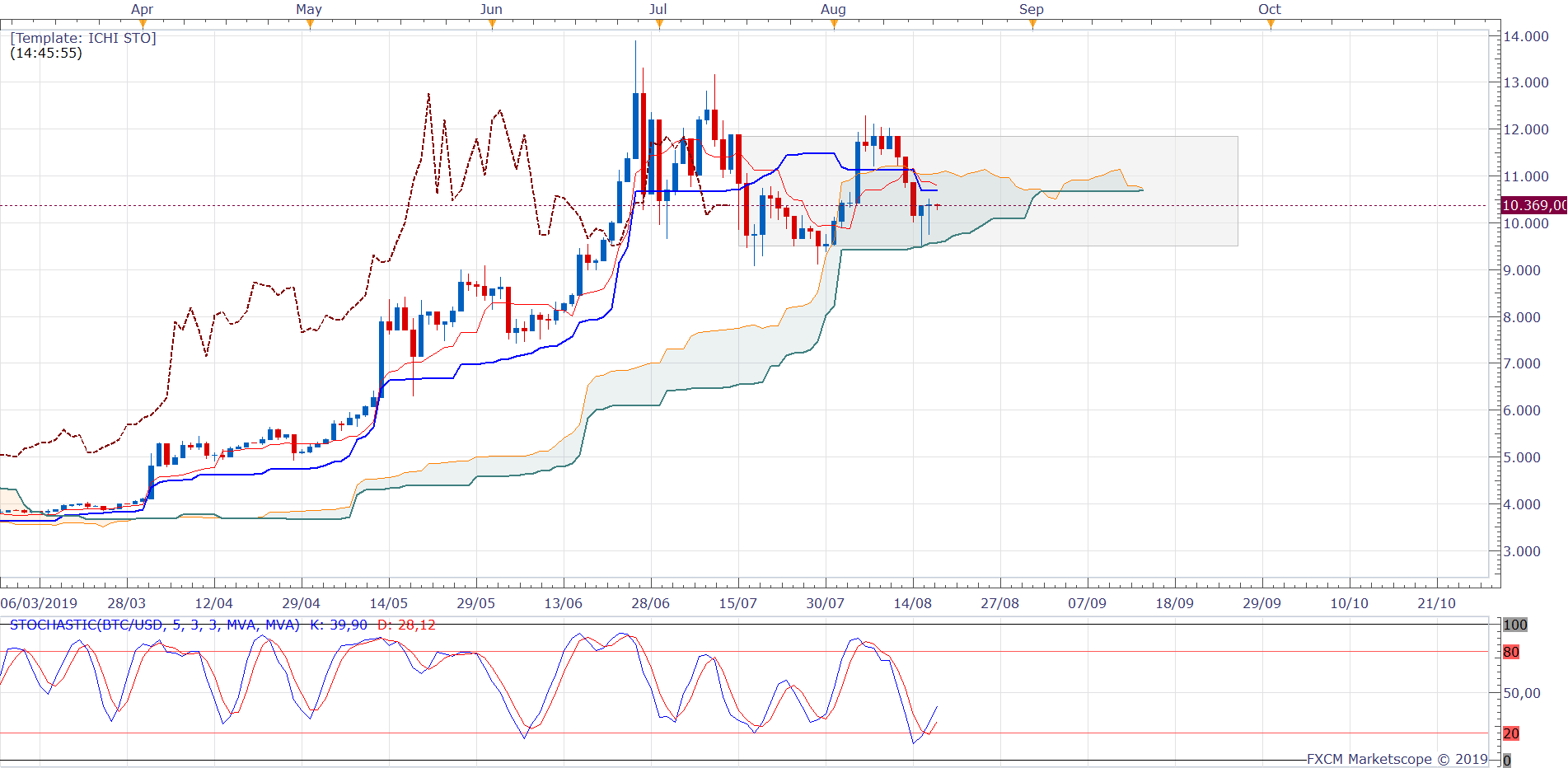Click the 29/09 date axis label

pyautogui.click(x=1262, y=603)
